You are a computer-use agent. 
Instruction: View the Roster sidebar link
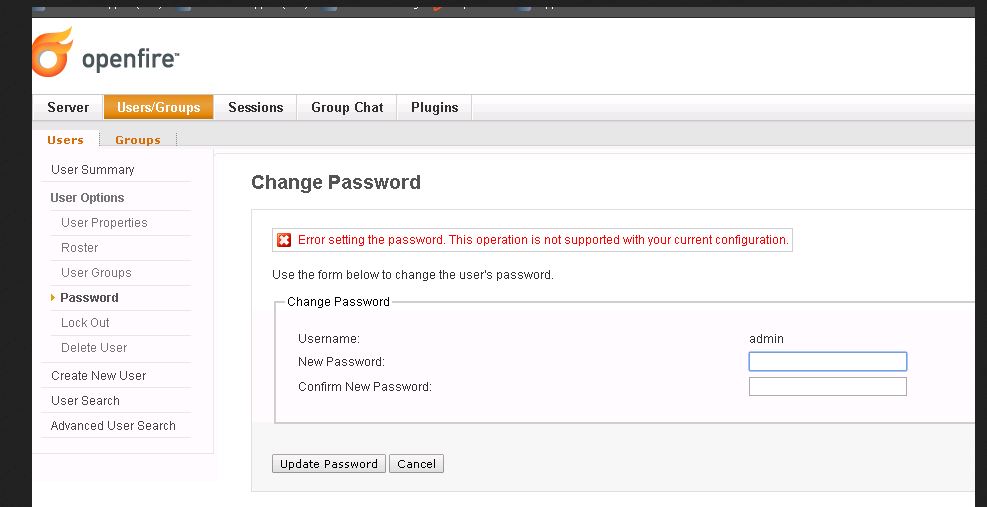tap(79, 248)
